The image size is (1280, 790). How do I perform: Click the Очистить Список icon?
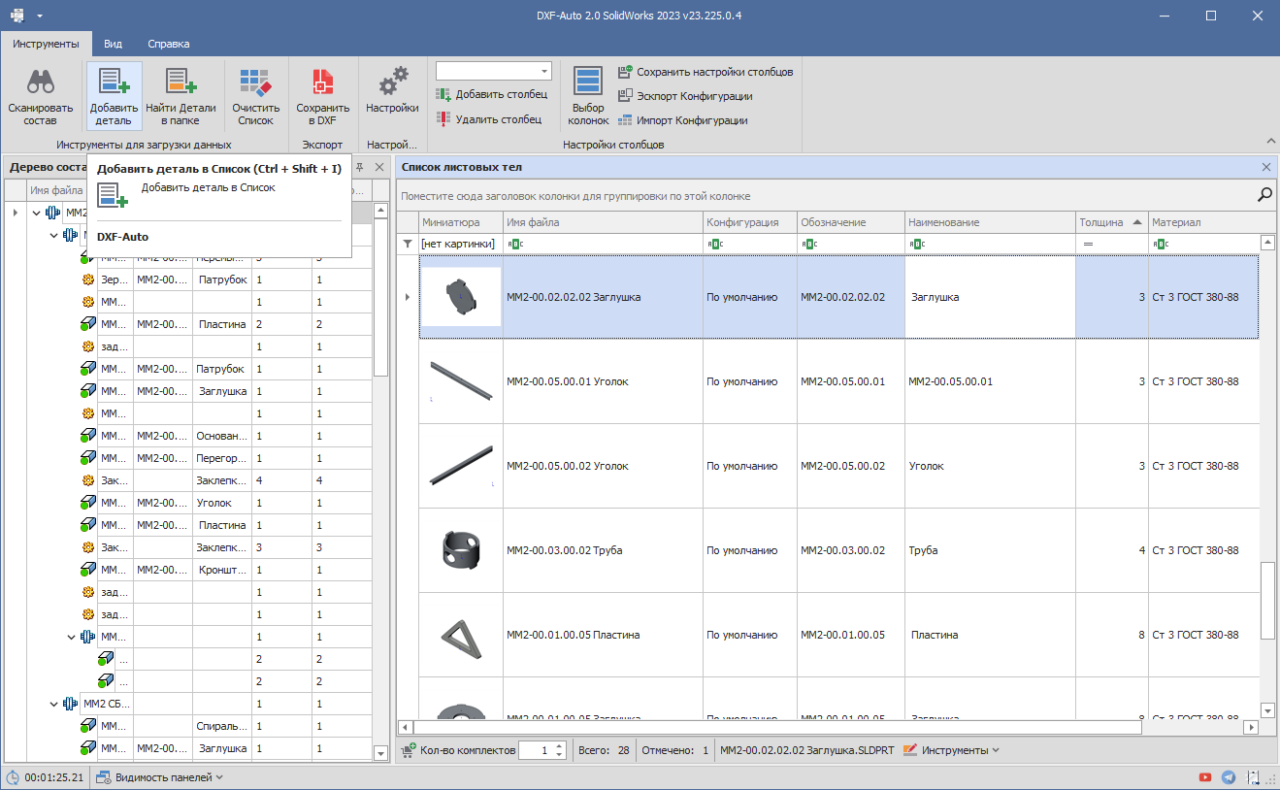tap(255, 84)
